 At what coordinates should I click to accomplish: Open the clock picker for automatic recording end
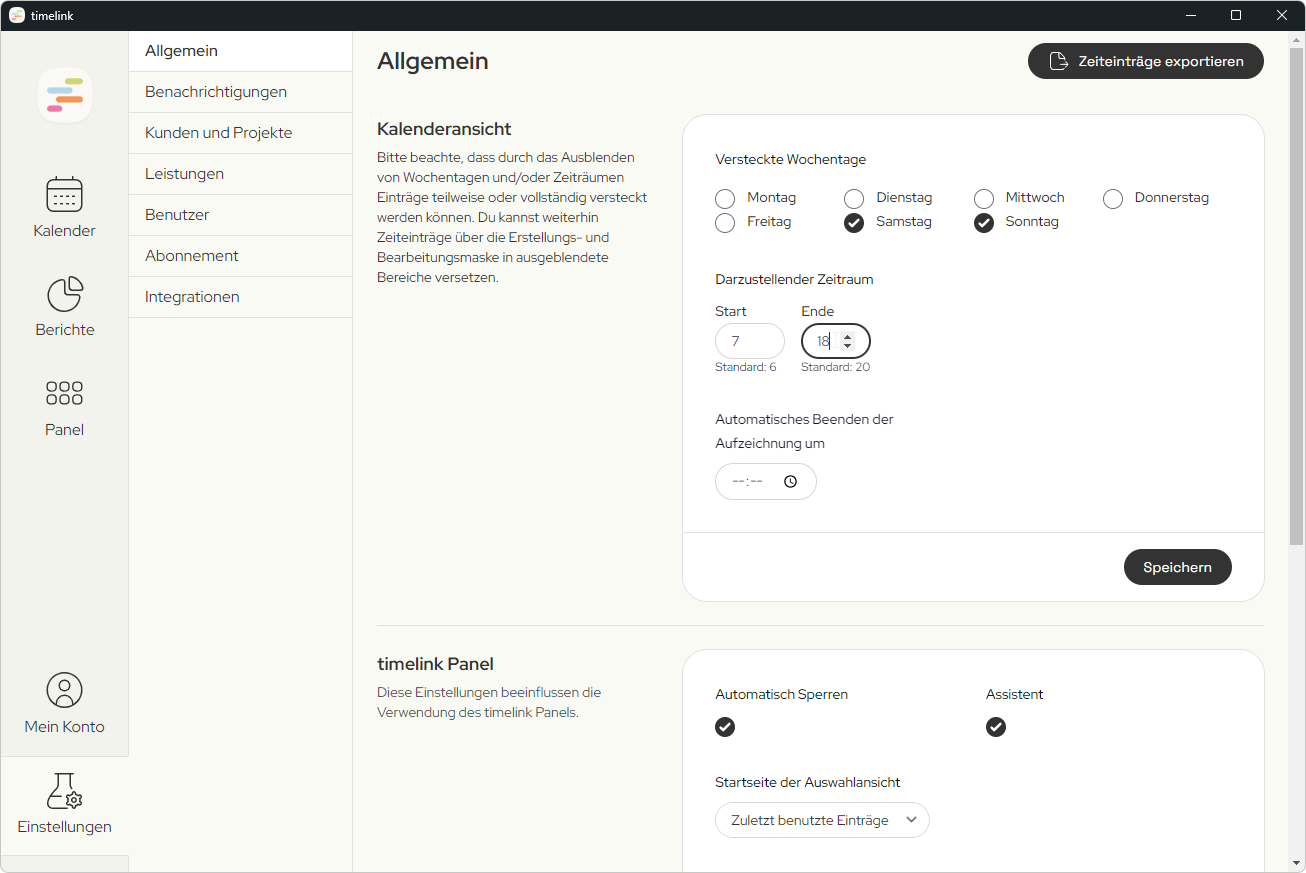click(x=790, y=481)
